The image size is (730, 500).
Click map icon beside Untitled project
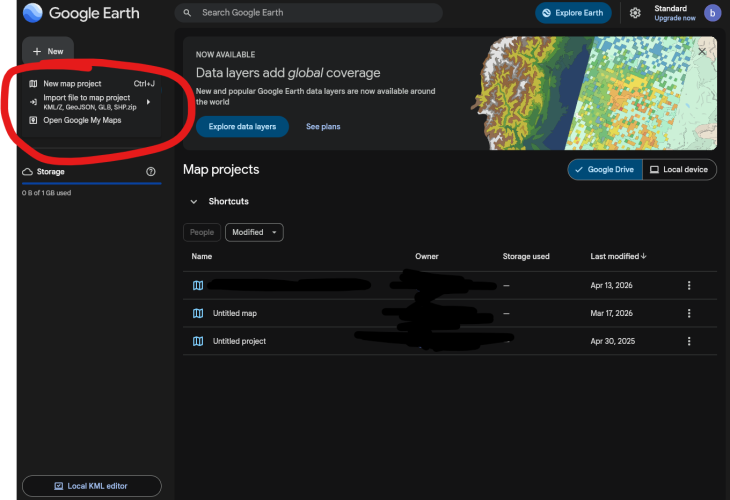click(198, 341)
